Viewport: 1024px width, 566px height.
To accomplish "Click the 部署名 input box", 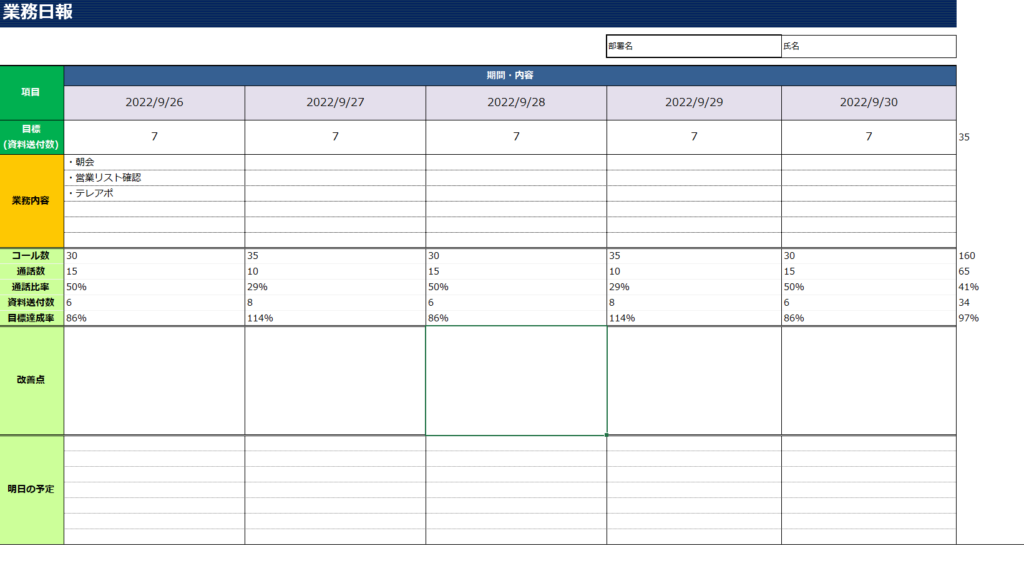I will click(x=693, y=46).
